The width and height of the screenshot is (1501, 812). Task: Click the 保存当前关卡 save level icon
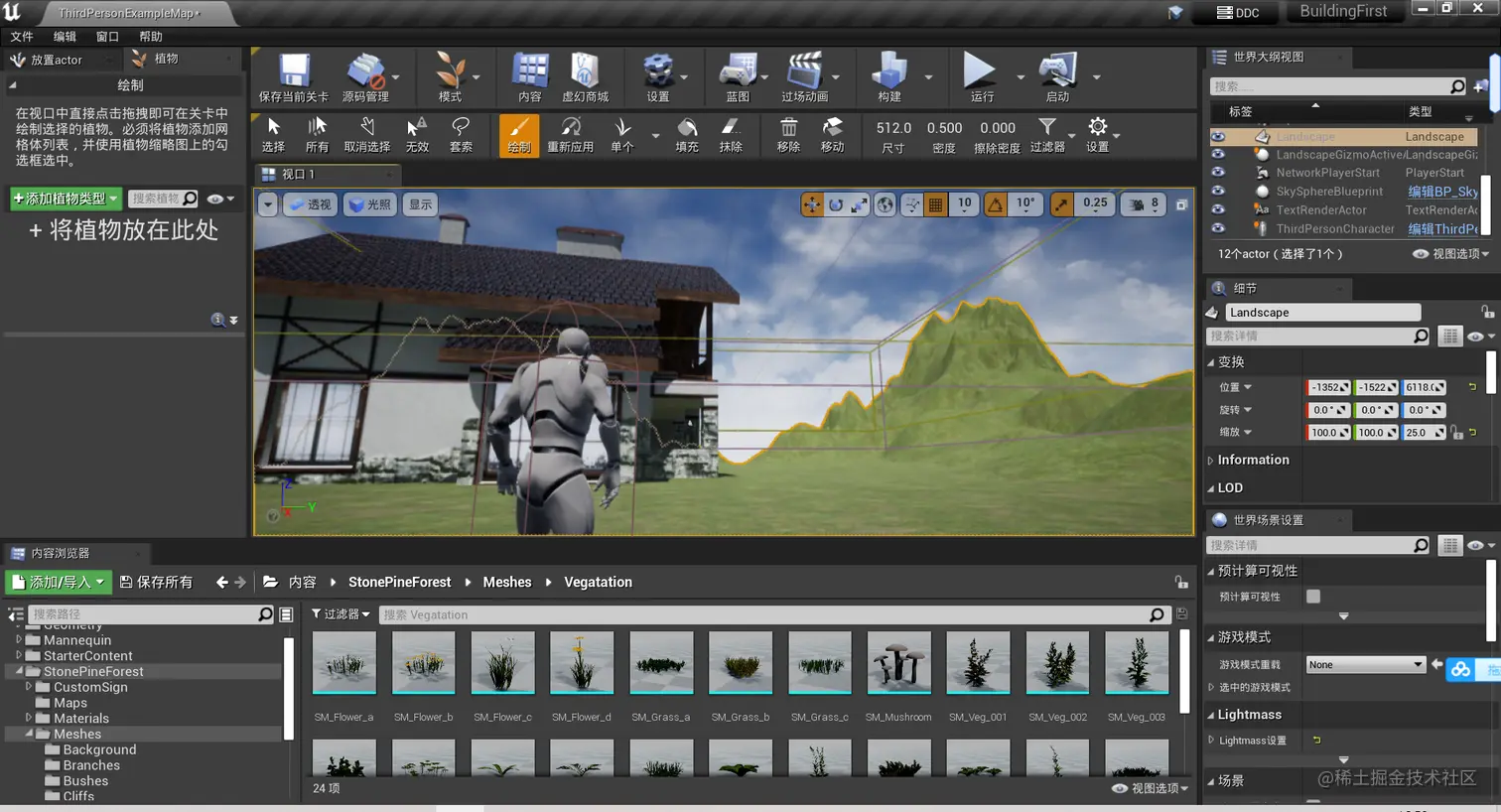[x=293, y=73]
